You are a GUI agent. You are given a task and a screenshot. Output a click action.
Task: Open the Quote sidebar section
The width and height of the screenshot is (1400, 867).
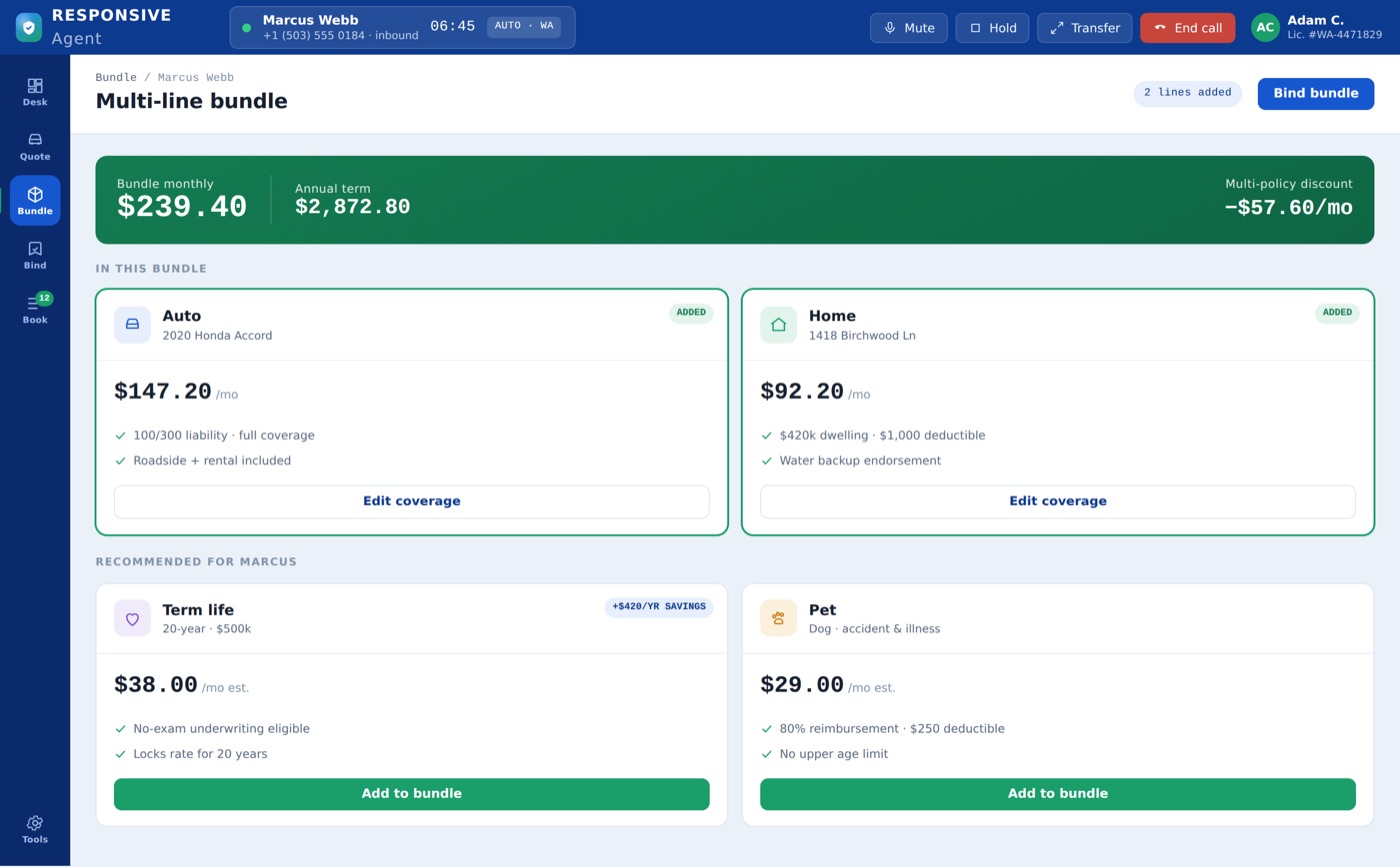tap(35, 146)
